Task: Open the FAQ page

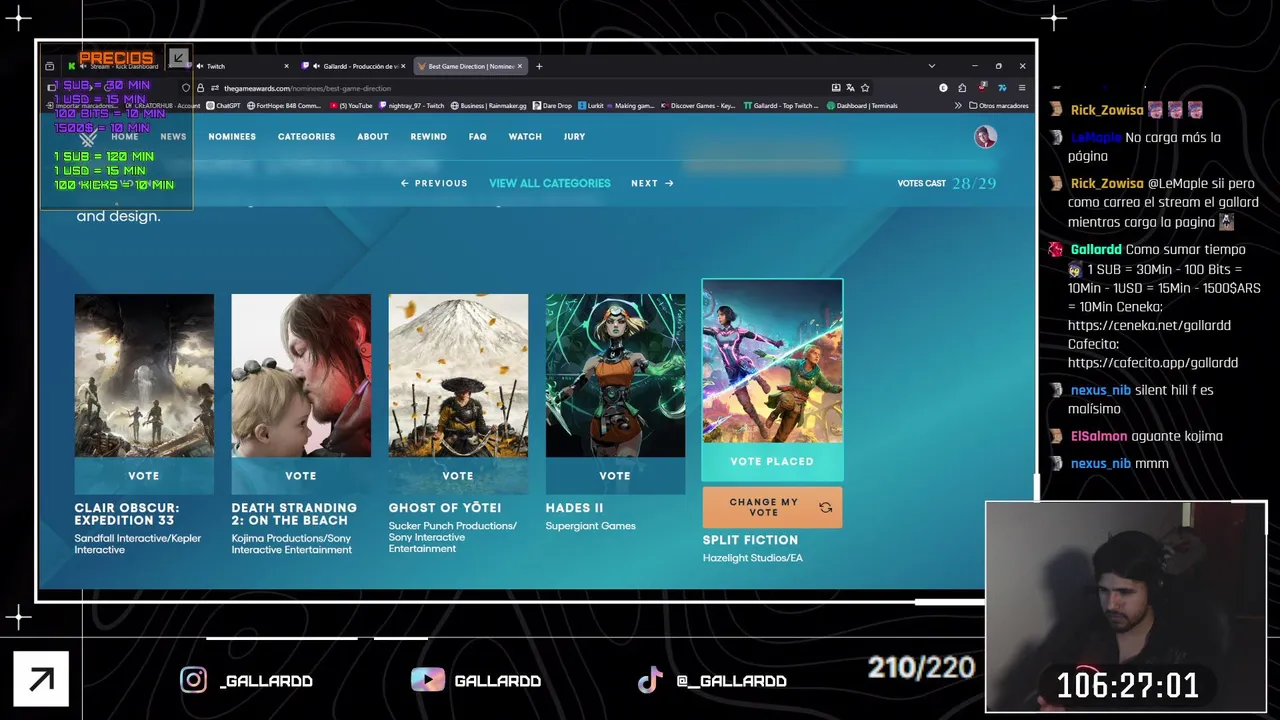Action: 477,137
